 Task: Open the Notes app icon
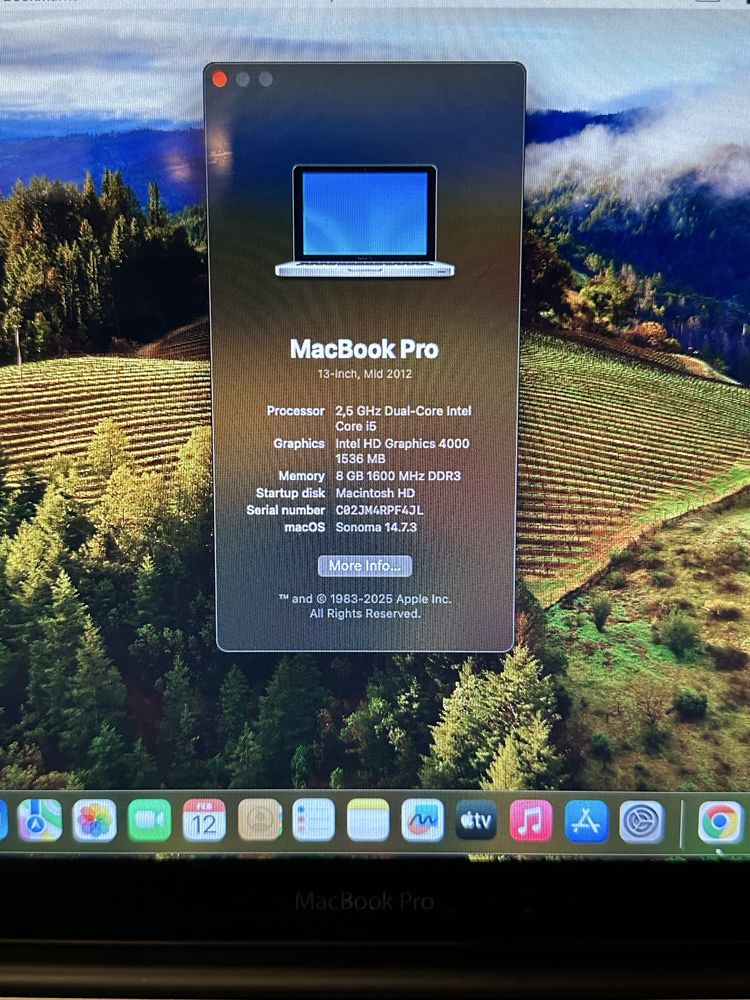pyautogui.click(x=368, y=820)
